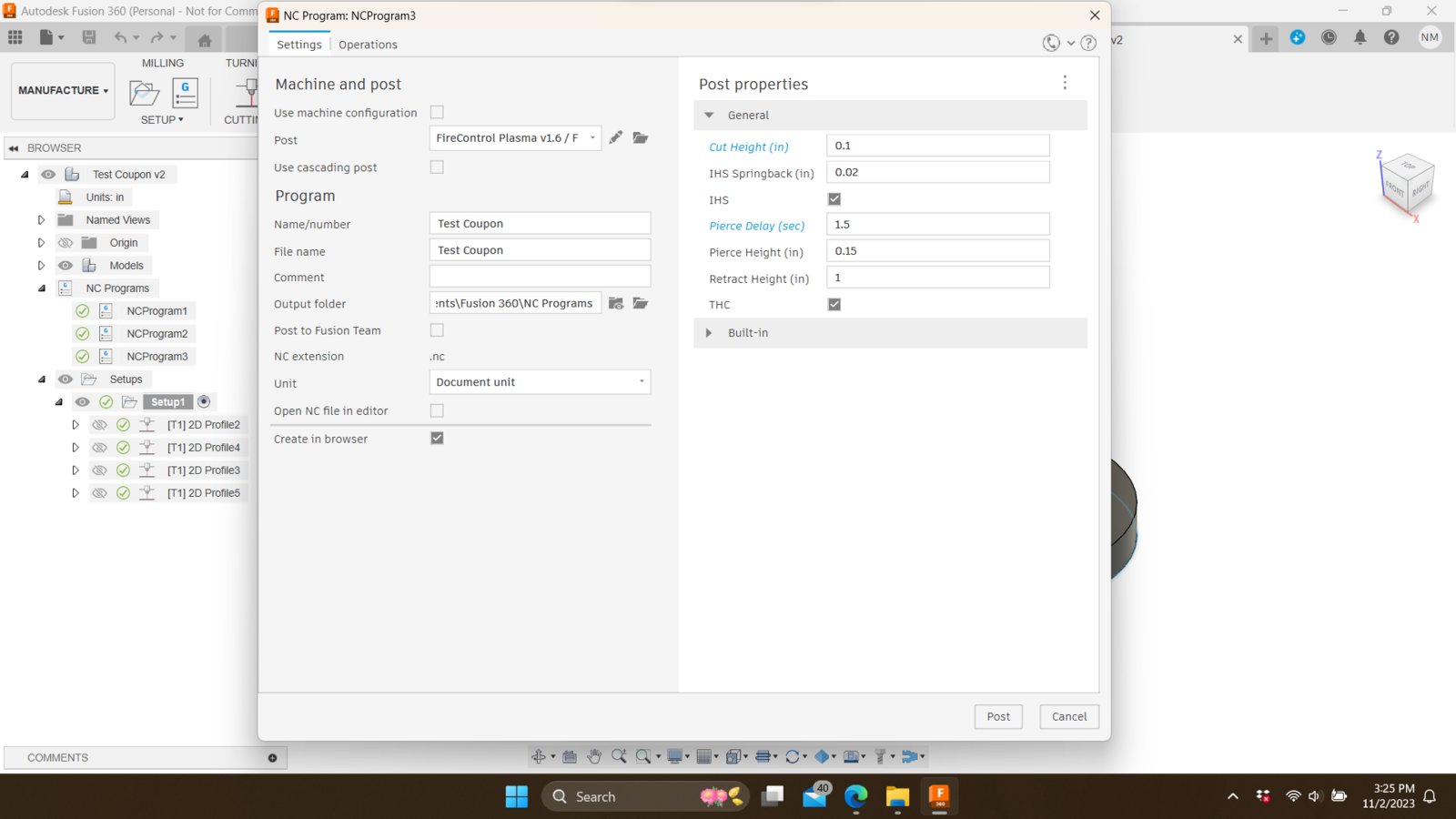The width and height of the screenshot is (1456, 819).
Task: Expand [T1] 2D Profile2 operation
Action: 76,424
